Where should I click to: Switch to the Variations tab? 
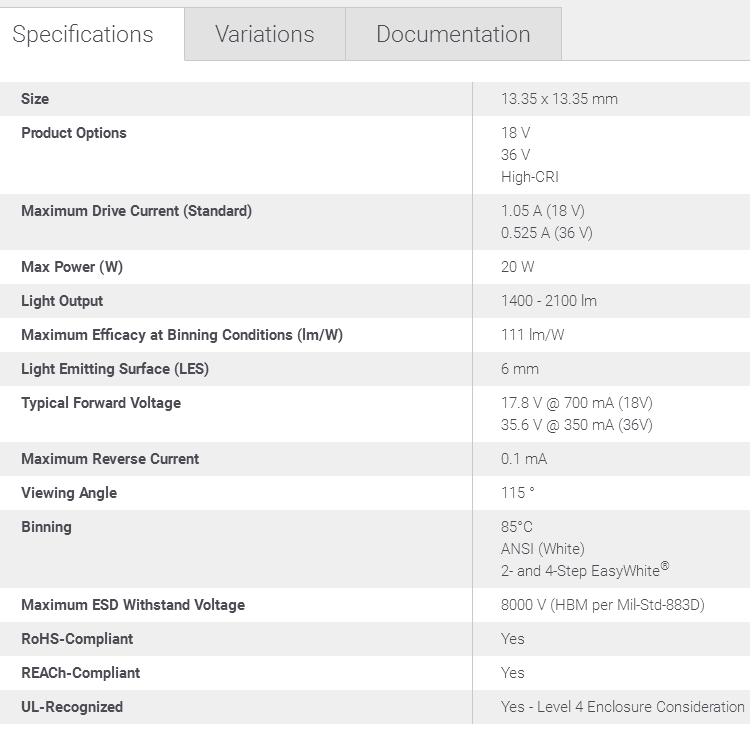[265, 34]
